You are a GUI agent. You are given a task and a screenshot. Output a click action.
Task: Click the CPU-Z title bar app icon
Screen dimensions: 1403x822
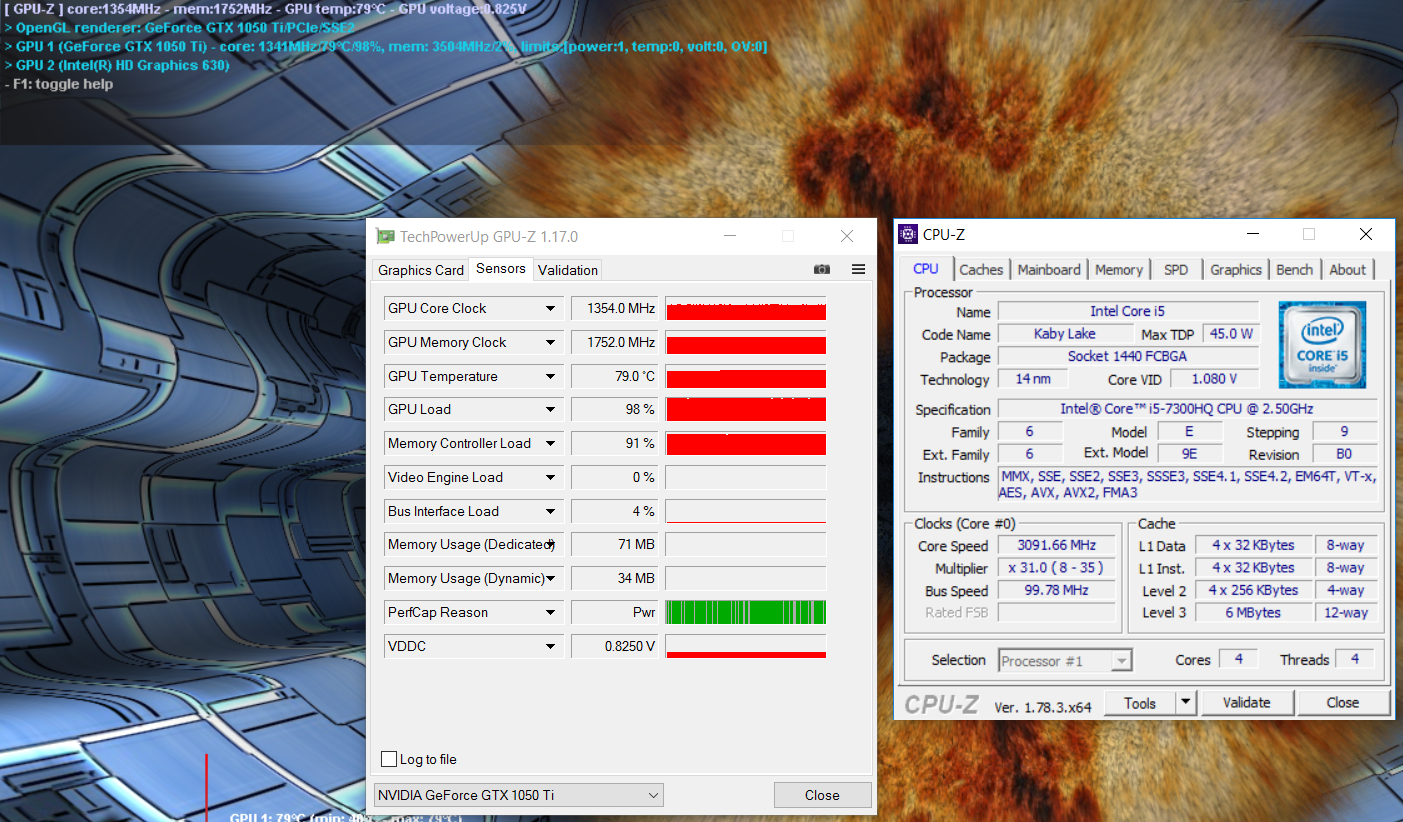(908, 235)
